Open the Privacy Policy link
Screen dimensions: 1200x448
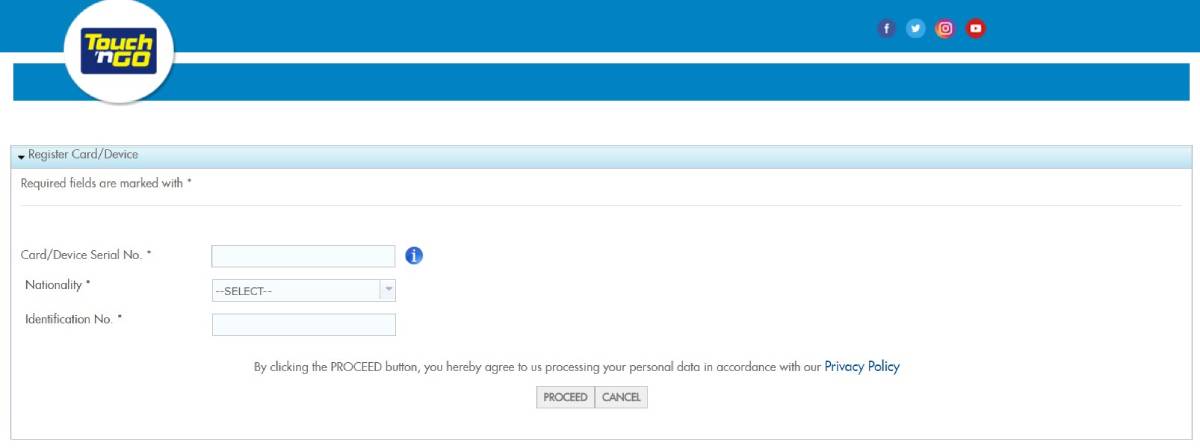pos(861,367)
